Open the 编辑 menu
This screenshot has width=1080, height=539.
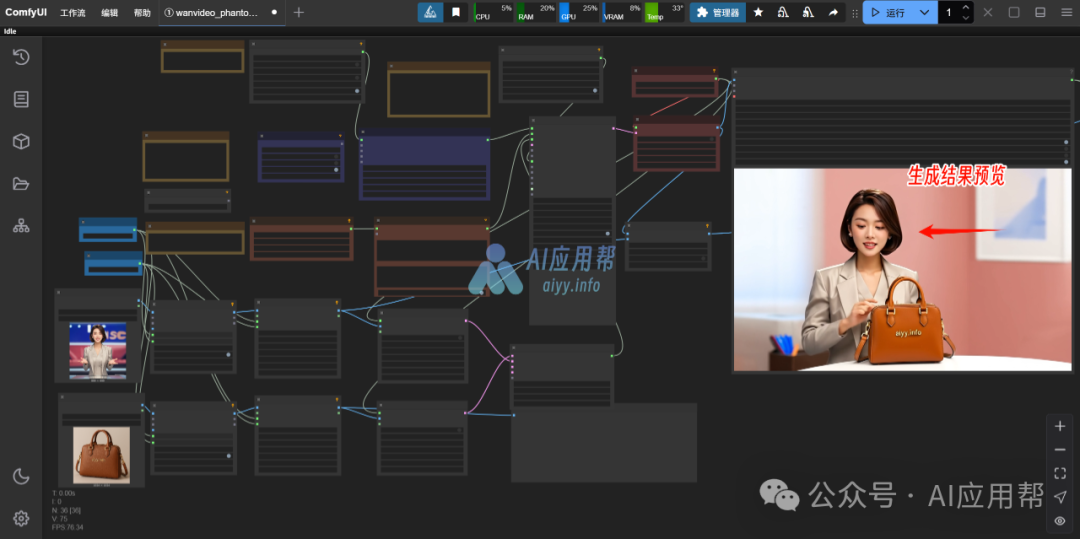click(110, 13)
